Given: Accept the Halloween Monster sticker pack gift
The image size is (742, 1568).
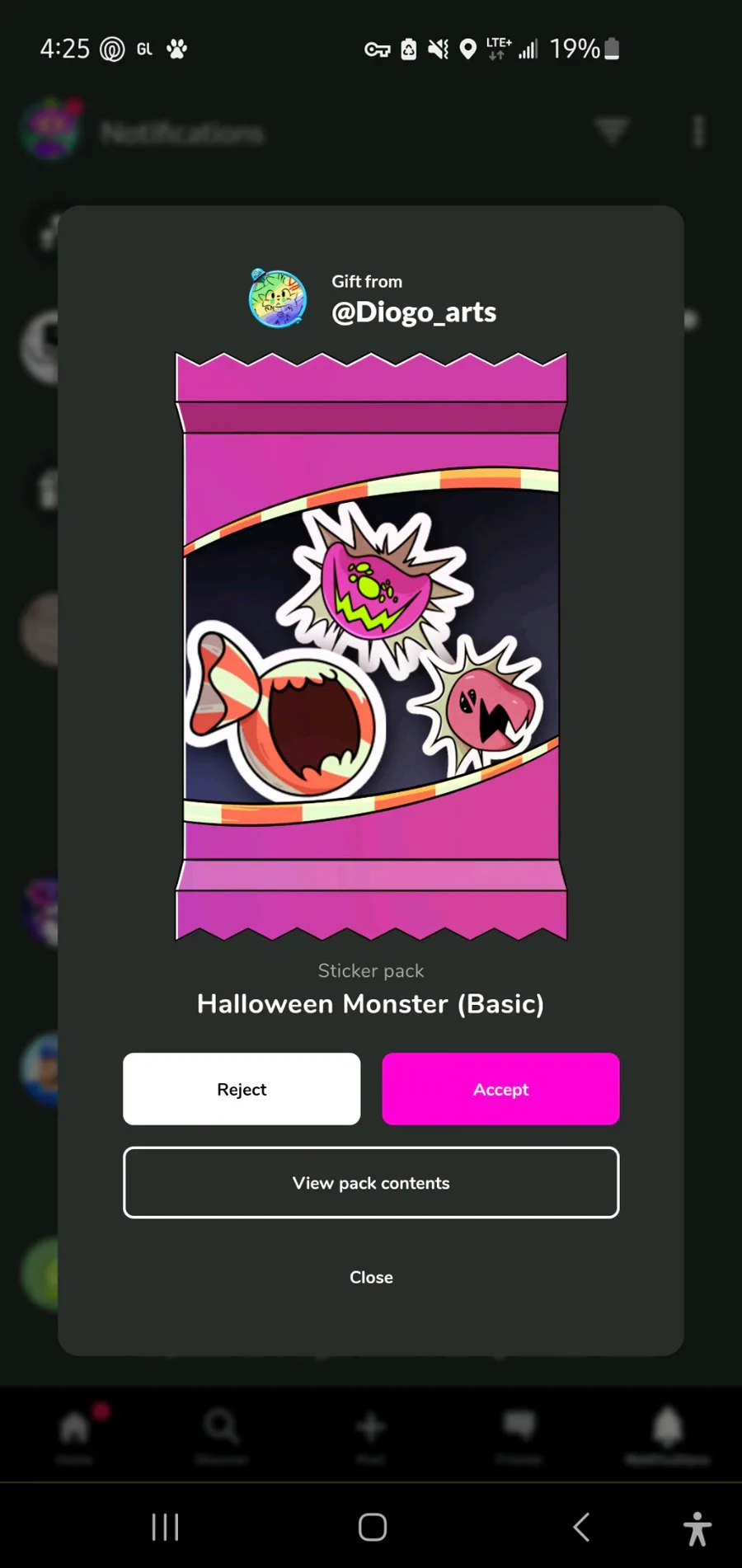Looking at the screenshot, I should tap(500, 1088).
